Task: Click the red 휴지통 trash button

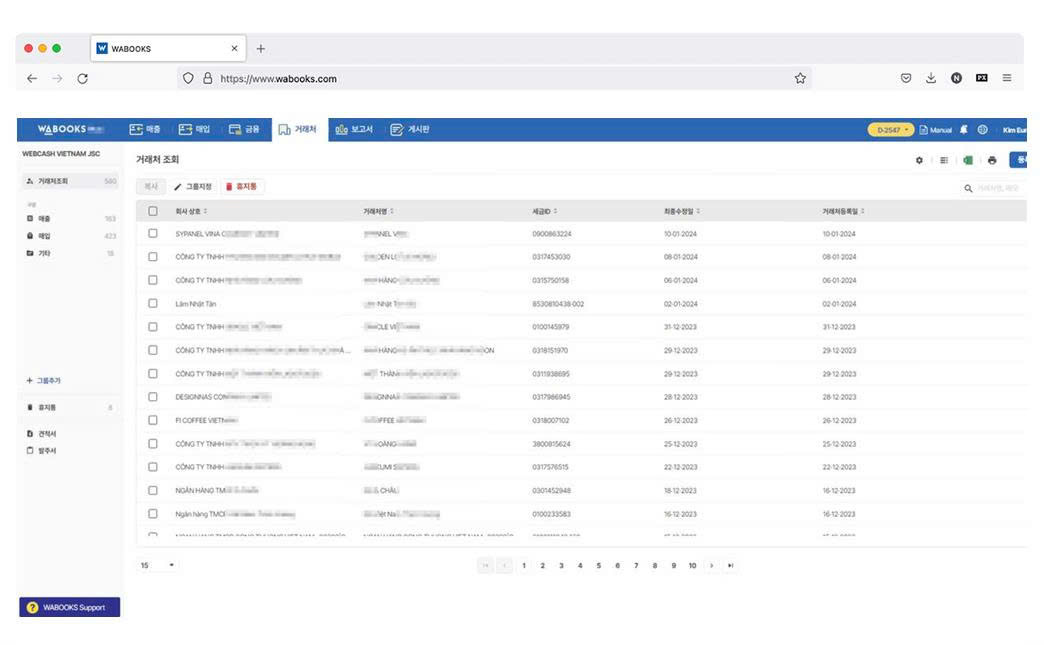Action: pos(241,186)
